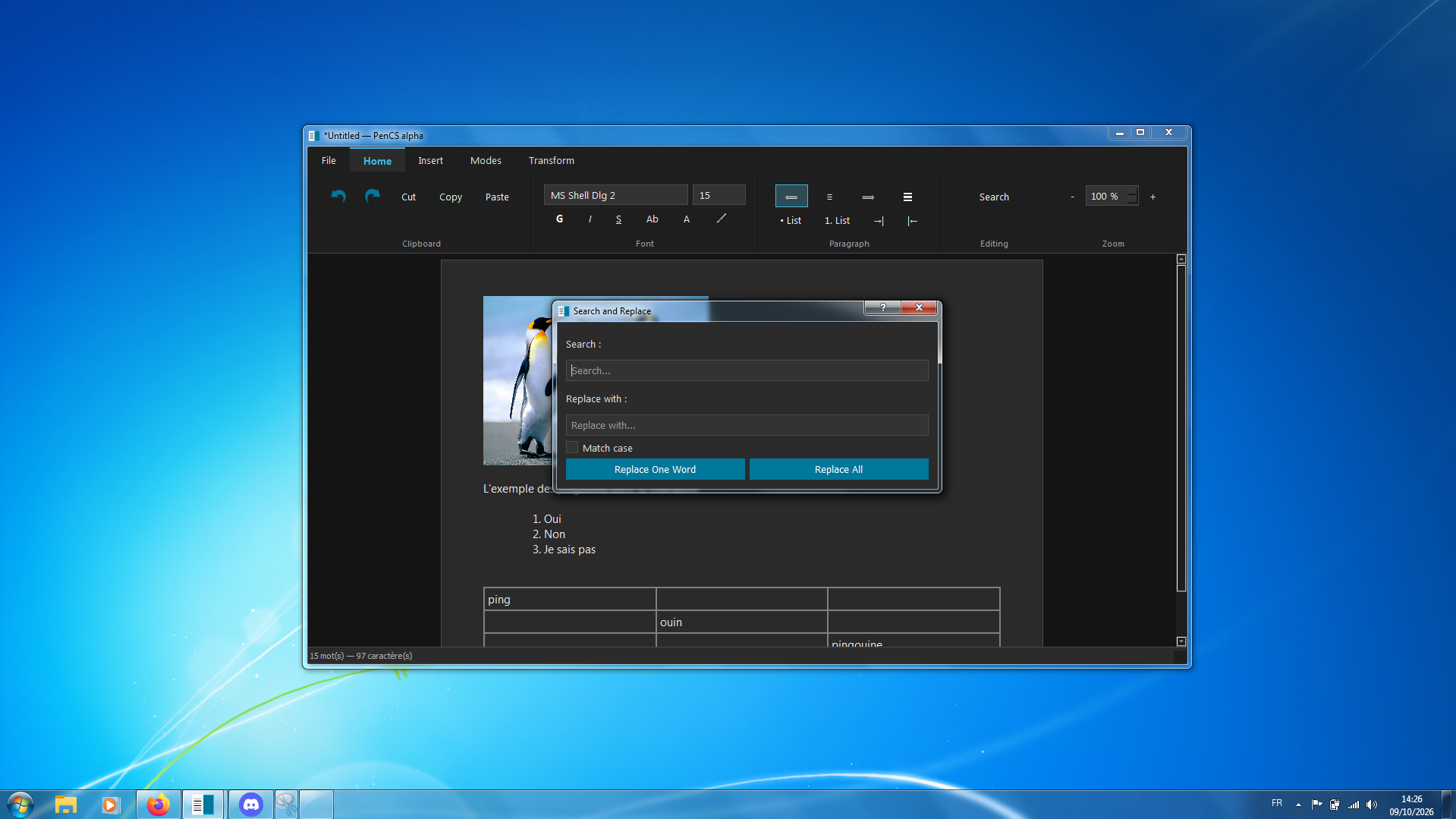Zoom in with the plus button
This screenshot has width=1456, height=819.
tap(1153, 197)
